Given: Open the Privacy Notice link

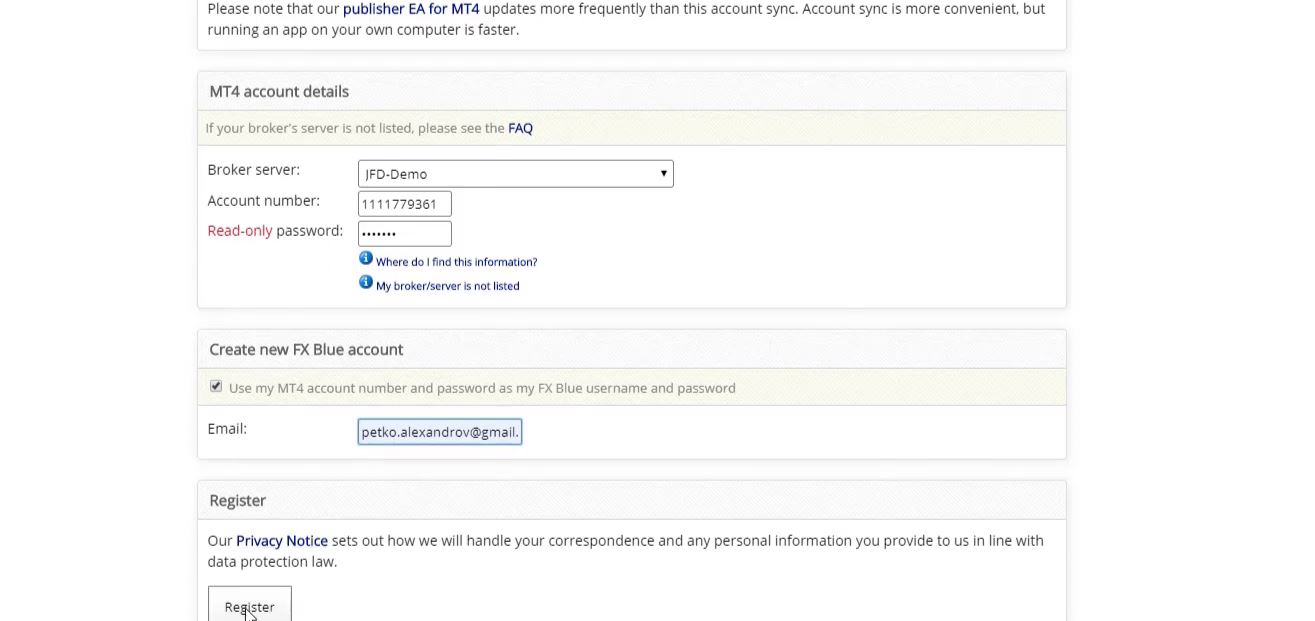Looking at the screenshot, I should coord(282,540).
